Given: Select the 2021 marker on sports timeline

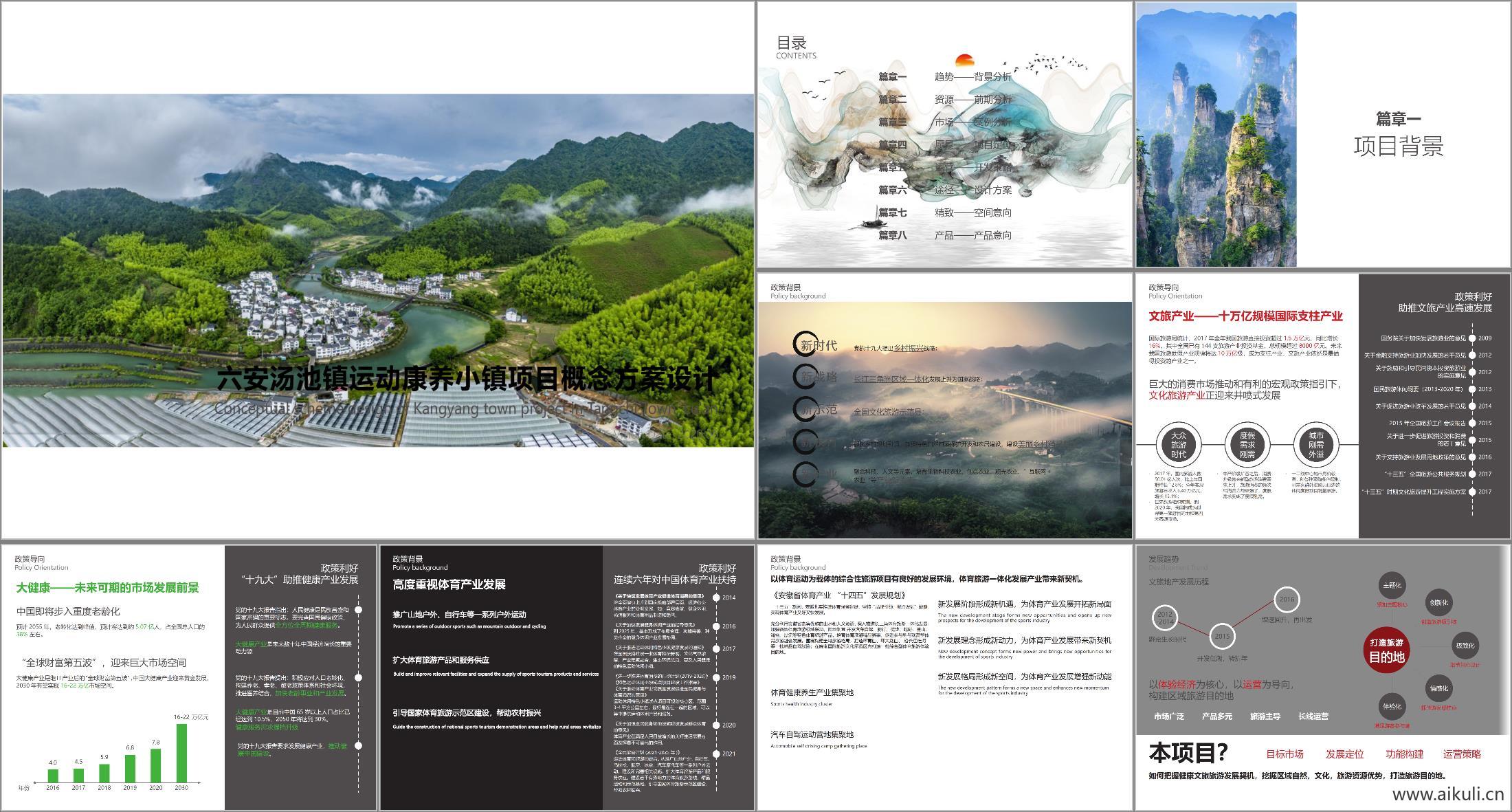Looking at the screenshot, I should tap(716, 754).
